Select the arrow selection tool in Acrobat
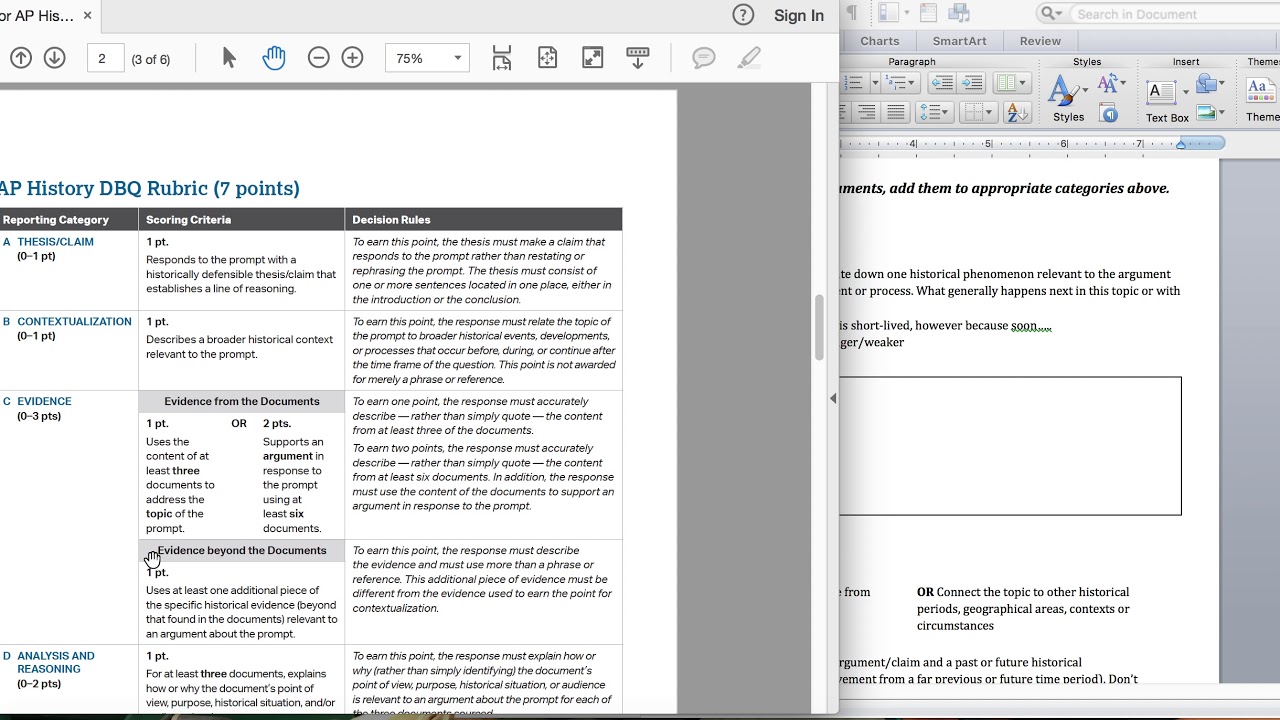Image resolution: width=1280 pixels, height=720 pixels. [x=229, y=58]
